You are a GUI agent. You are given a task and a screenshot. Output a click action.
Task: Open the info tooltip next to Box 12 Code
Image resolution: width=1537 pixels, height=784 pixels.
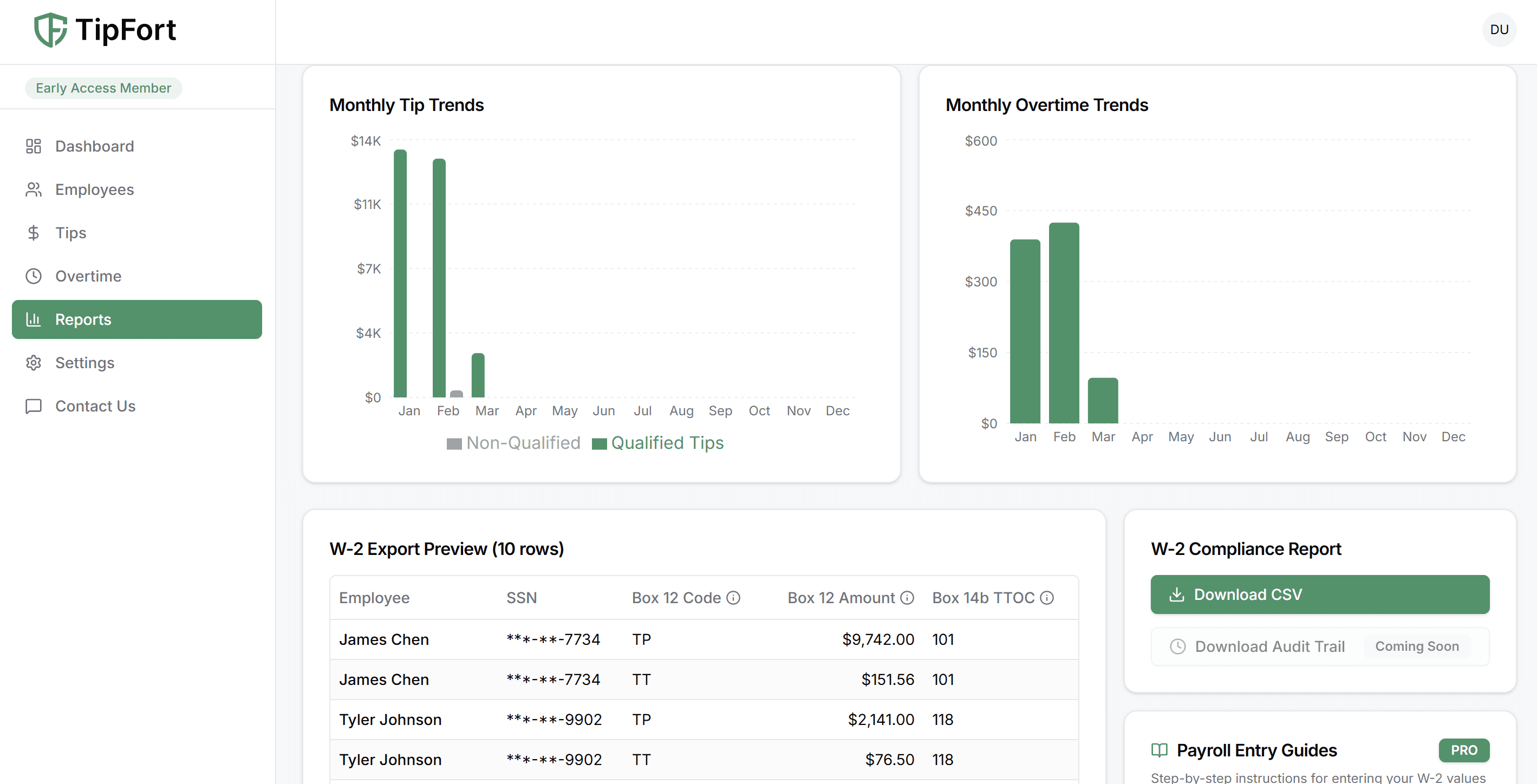733,597
